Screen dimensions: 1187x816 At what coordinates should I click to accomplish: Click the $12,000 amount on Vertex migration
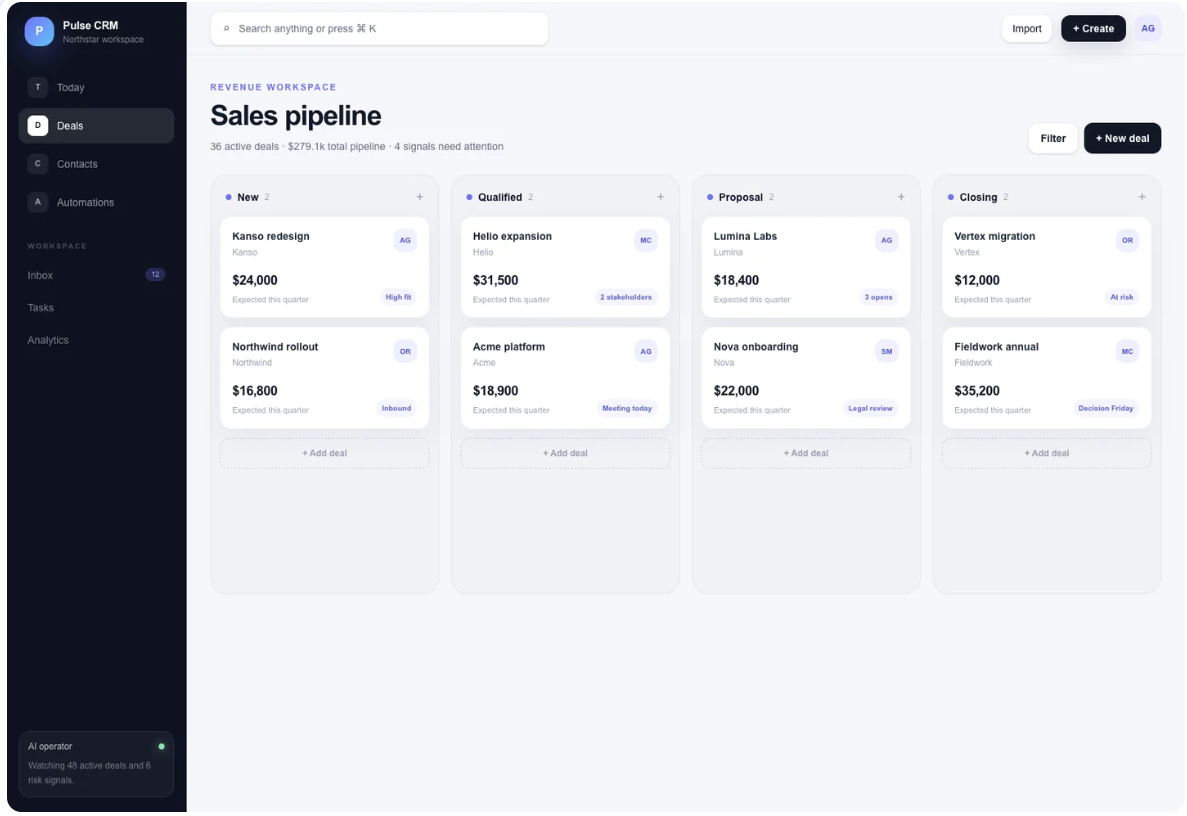(977, 280)
